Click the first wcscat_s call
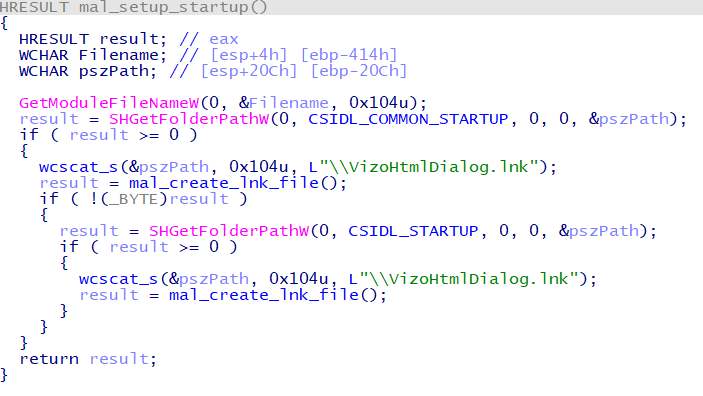 coord(78,167)
